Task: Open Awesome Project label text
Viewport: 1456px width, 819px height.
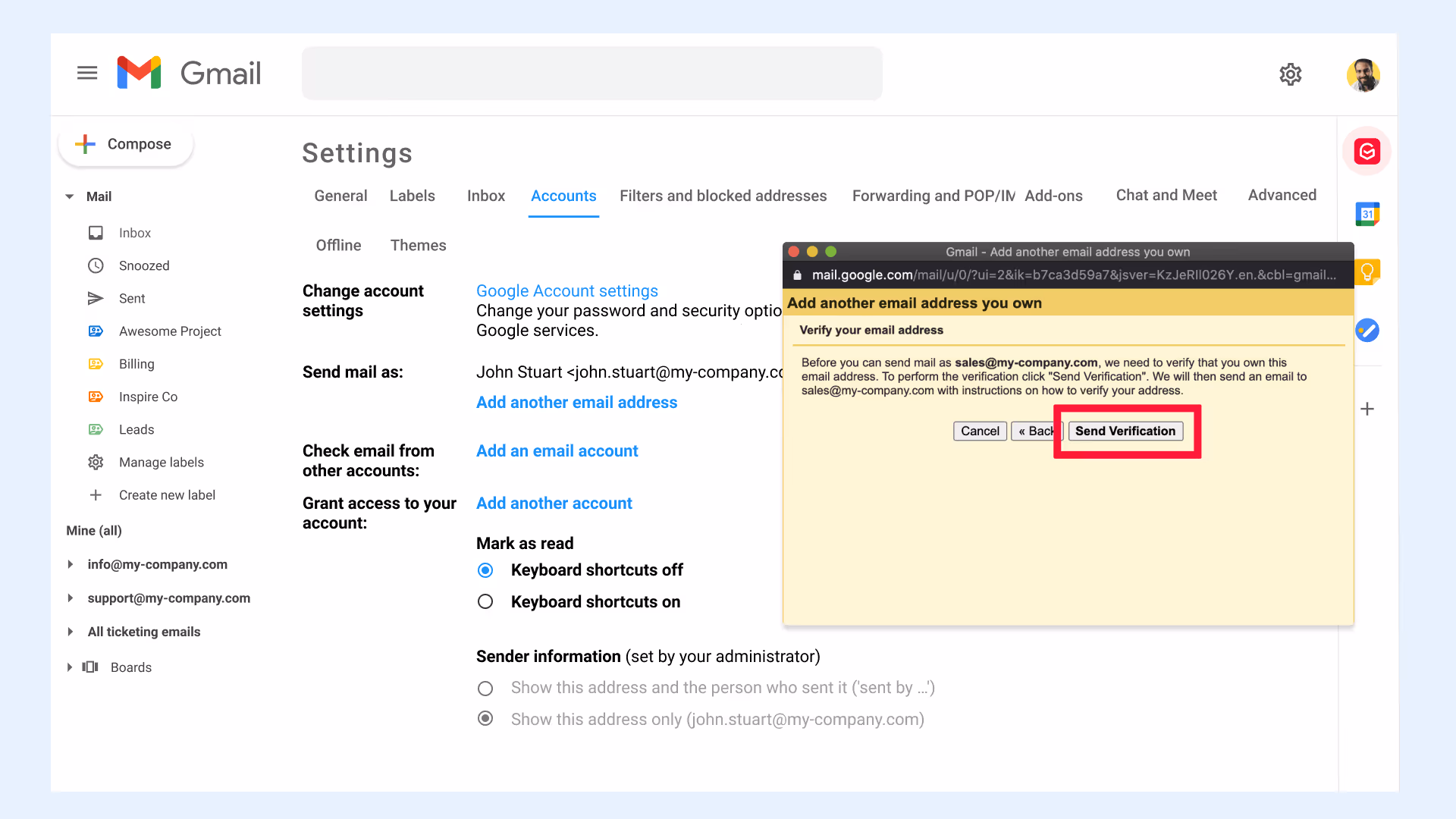Action: [x=170, y=331]
